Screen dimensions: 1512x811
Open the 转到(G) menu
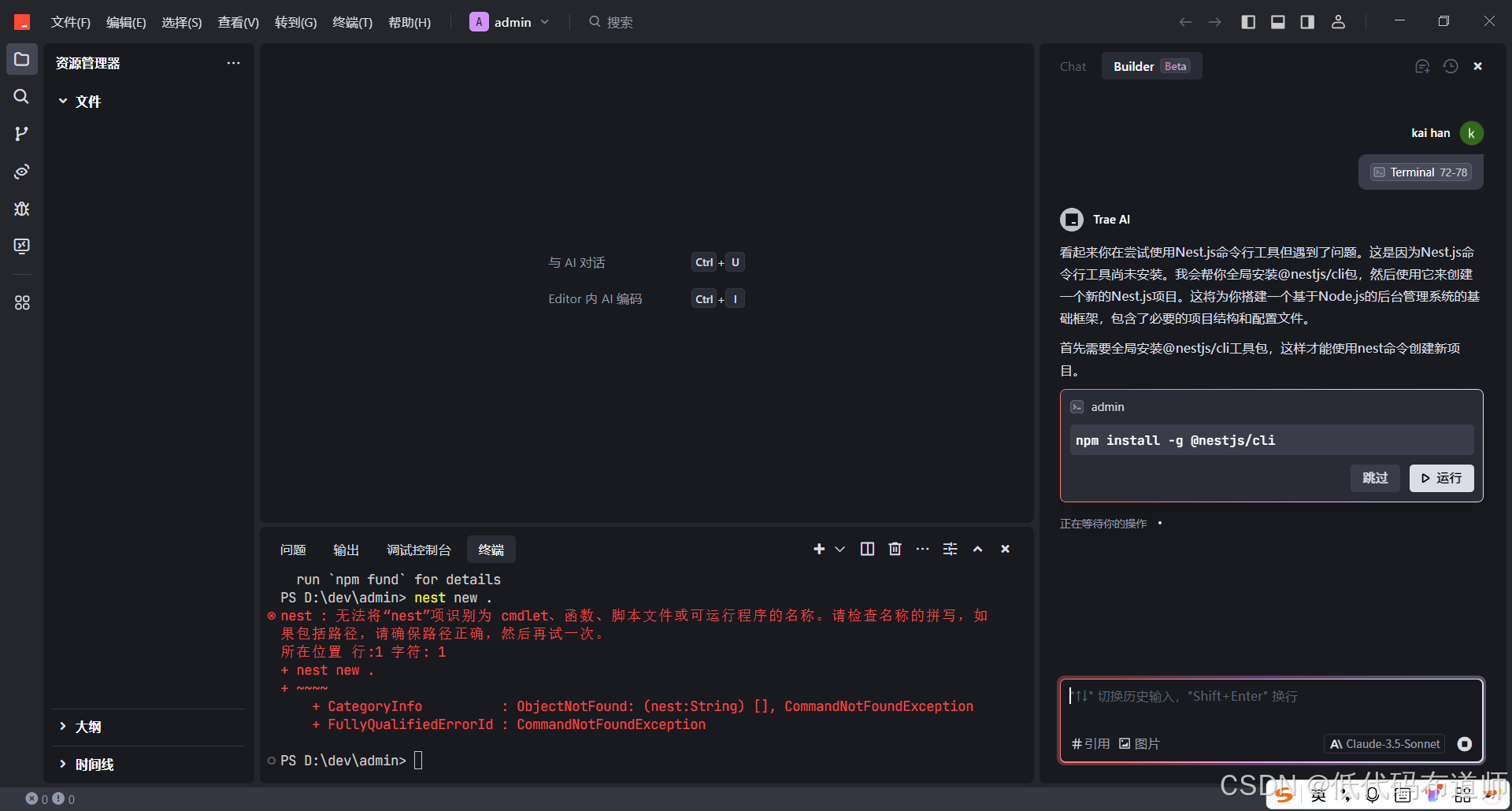[295, 22]
